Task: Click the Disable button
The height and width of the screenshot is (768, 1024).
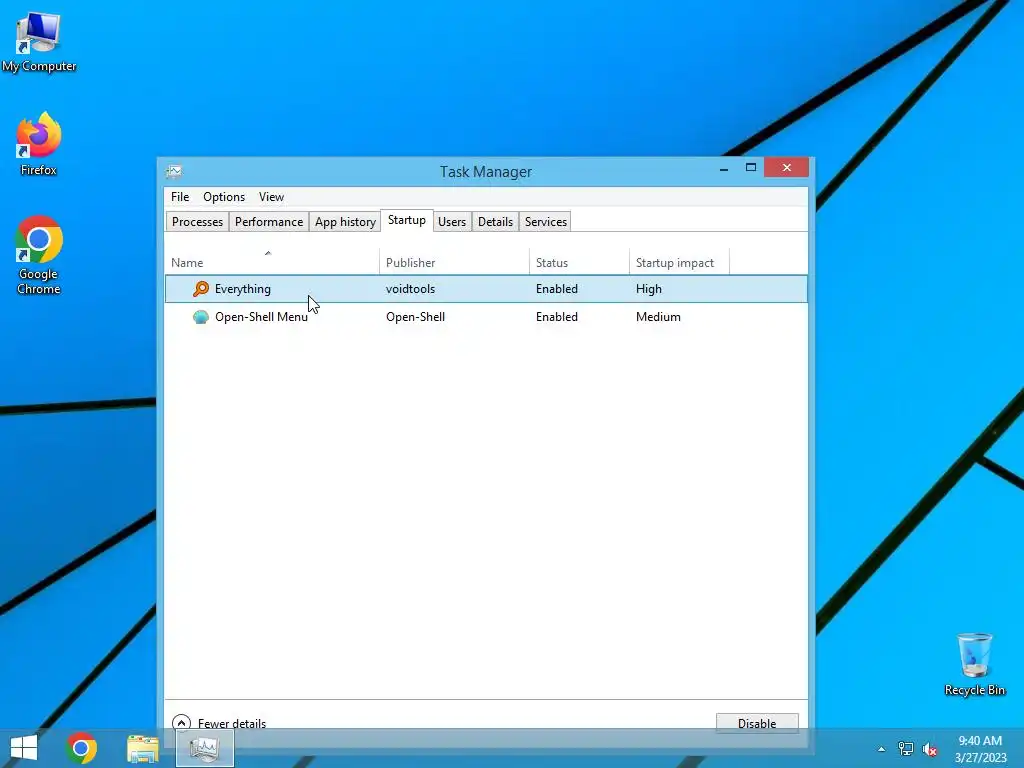Action: tap(757, 723)
